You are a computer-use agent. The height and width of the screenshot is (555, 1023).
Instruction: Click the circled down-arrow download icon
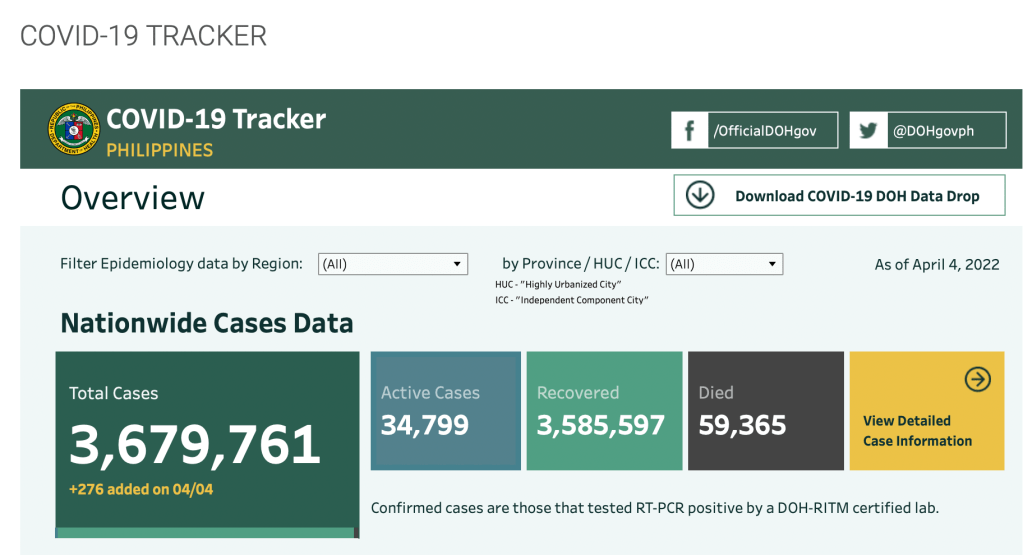[700, 195]
